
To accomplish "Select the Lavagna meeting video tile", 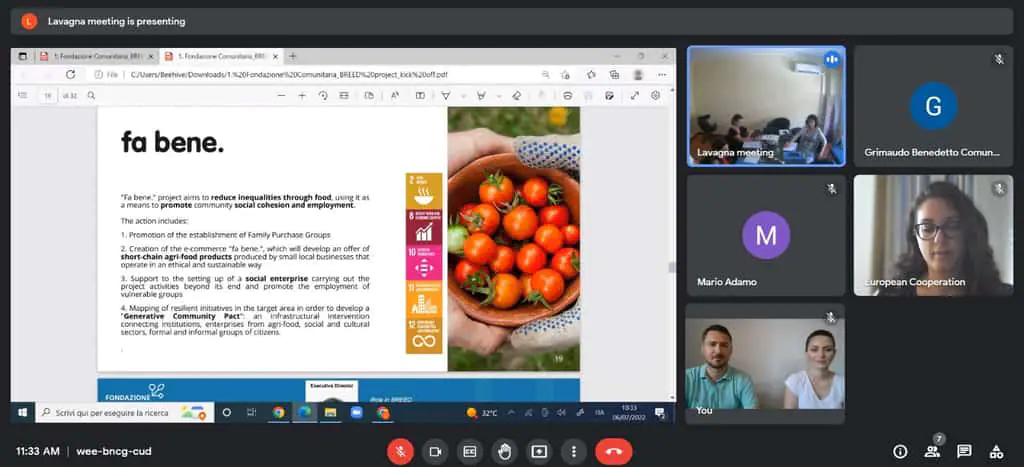I will (x=766, y=105).
